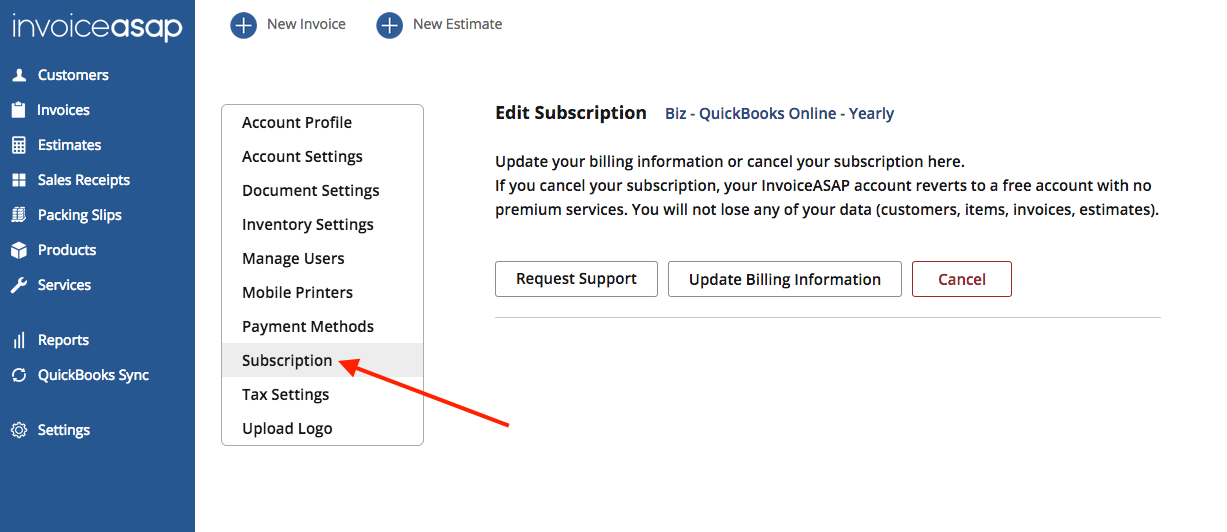
Task: Select Document Settings in settings menu
Action: pos(311,190)
